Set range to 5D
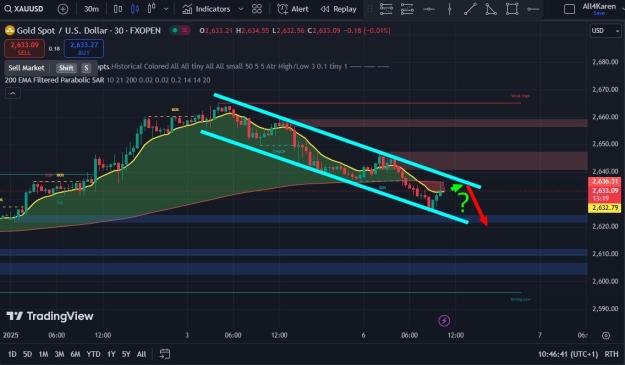625x365 pixels. pos(27,354)
